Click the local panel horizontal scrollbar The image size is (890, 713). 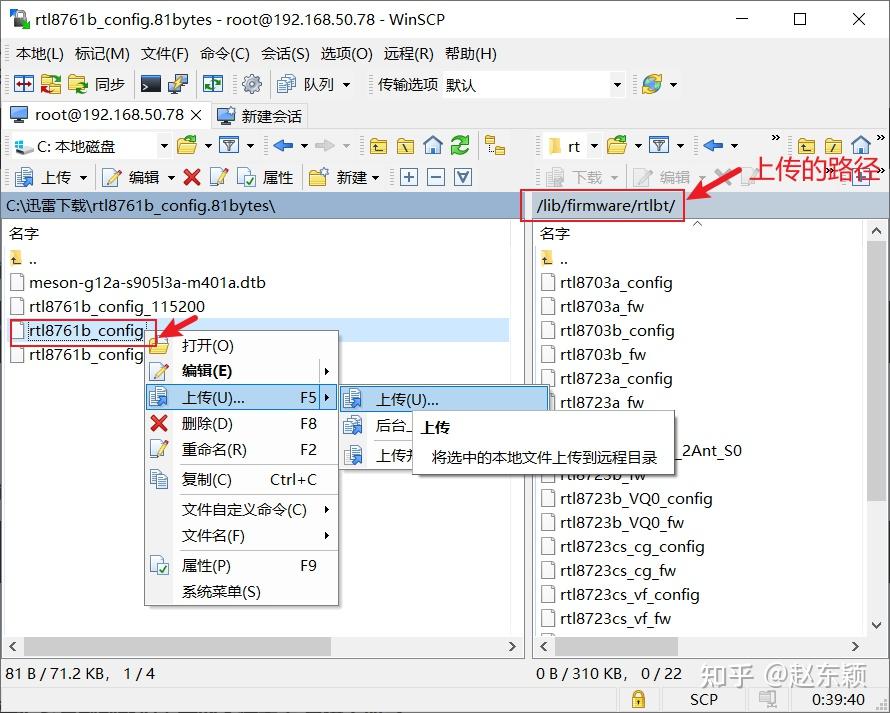177,646
